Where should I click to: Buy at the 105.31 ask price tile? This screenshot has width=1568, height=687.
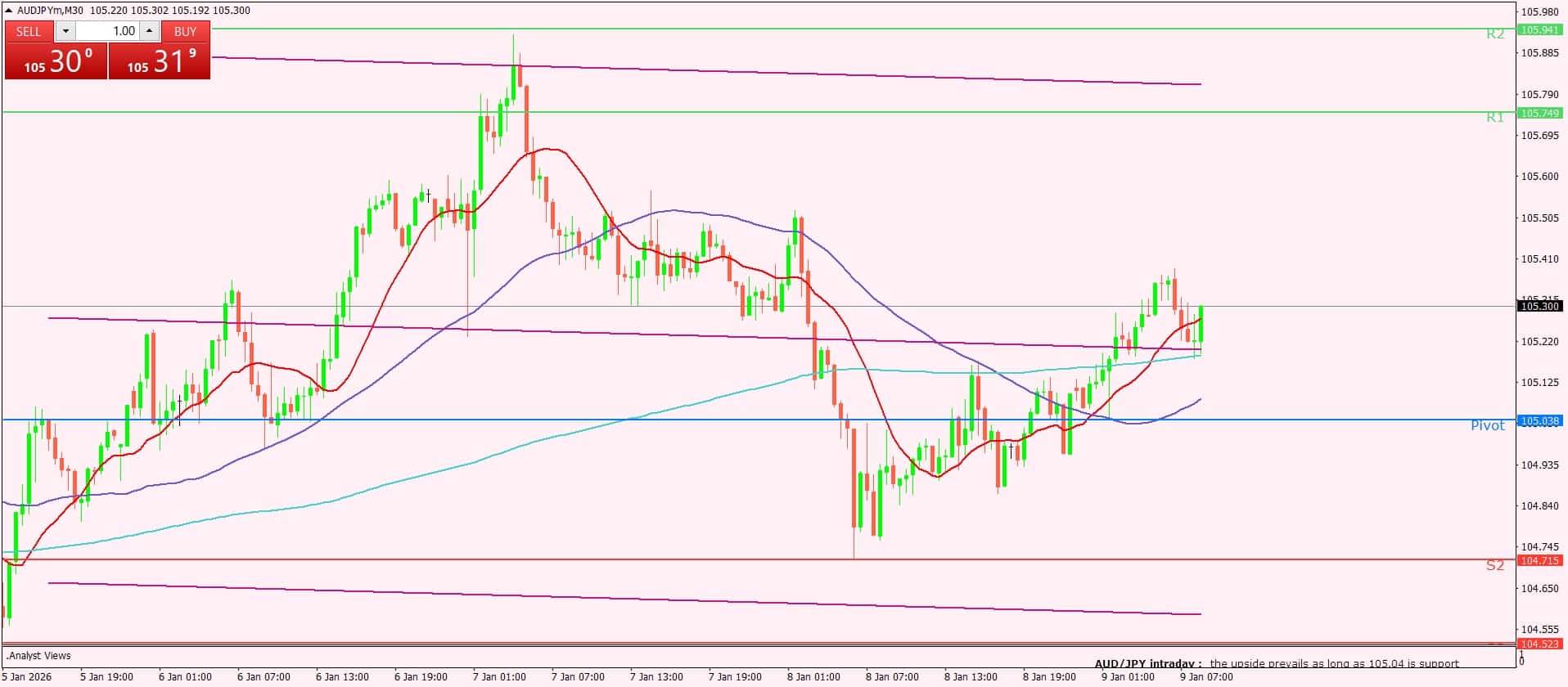[160, 61]
